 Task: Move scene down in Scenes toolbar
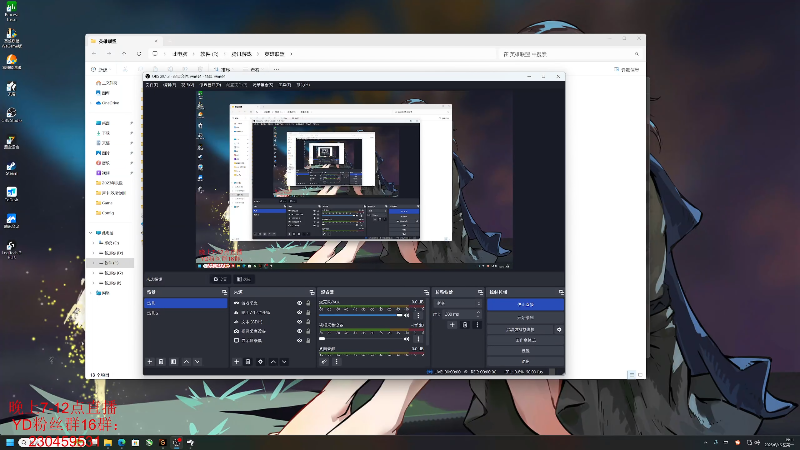point(197,362)
